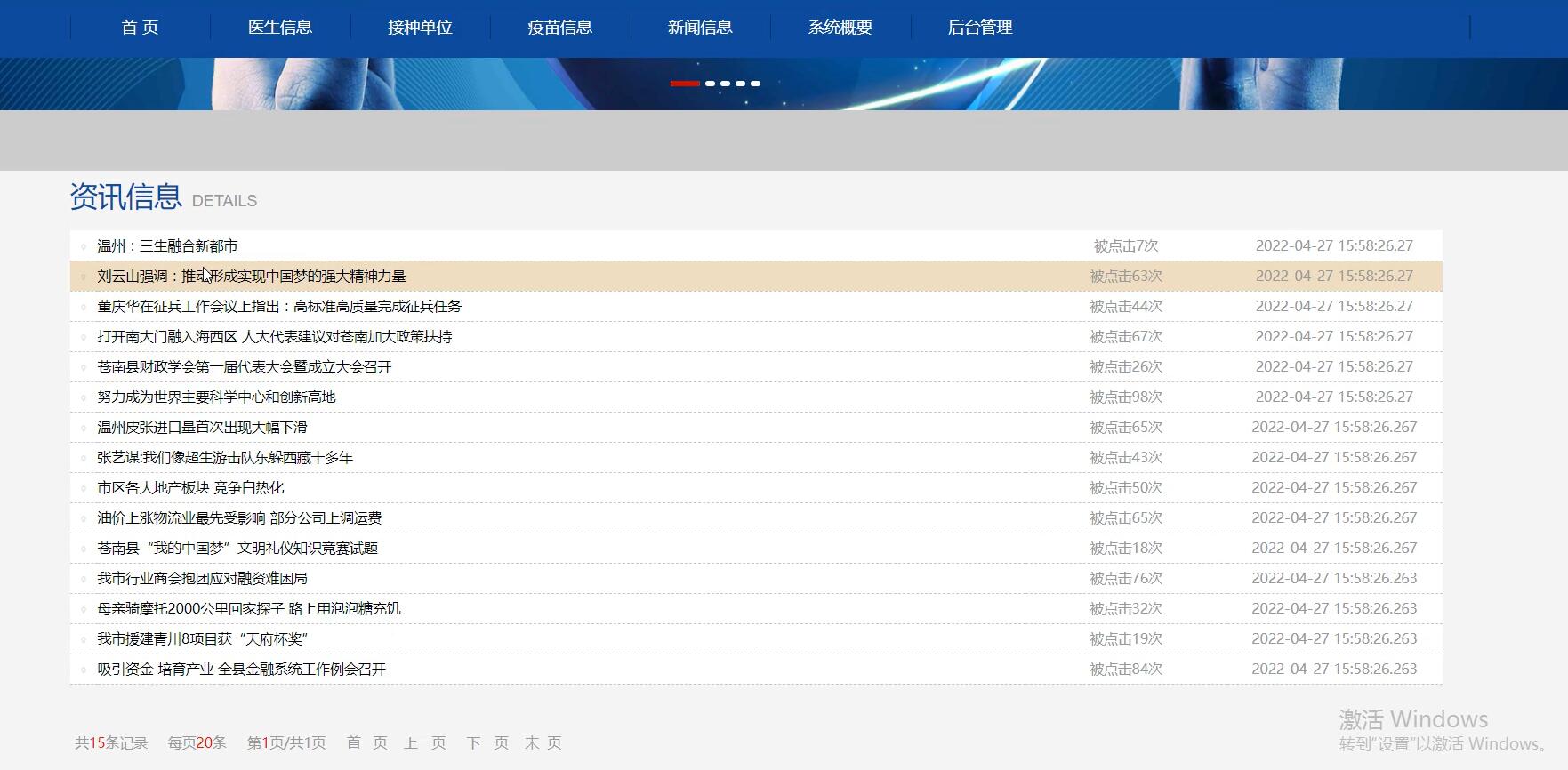Open 吸引资金 培育产业 金融系统工作例会 article
Image resolution: width=1568 pixels, height=770 pixels.
tap(242, 670)
